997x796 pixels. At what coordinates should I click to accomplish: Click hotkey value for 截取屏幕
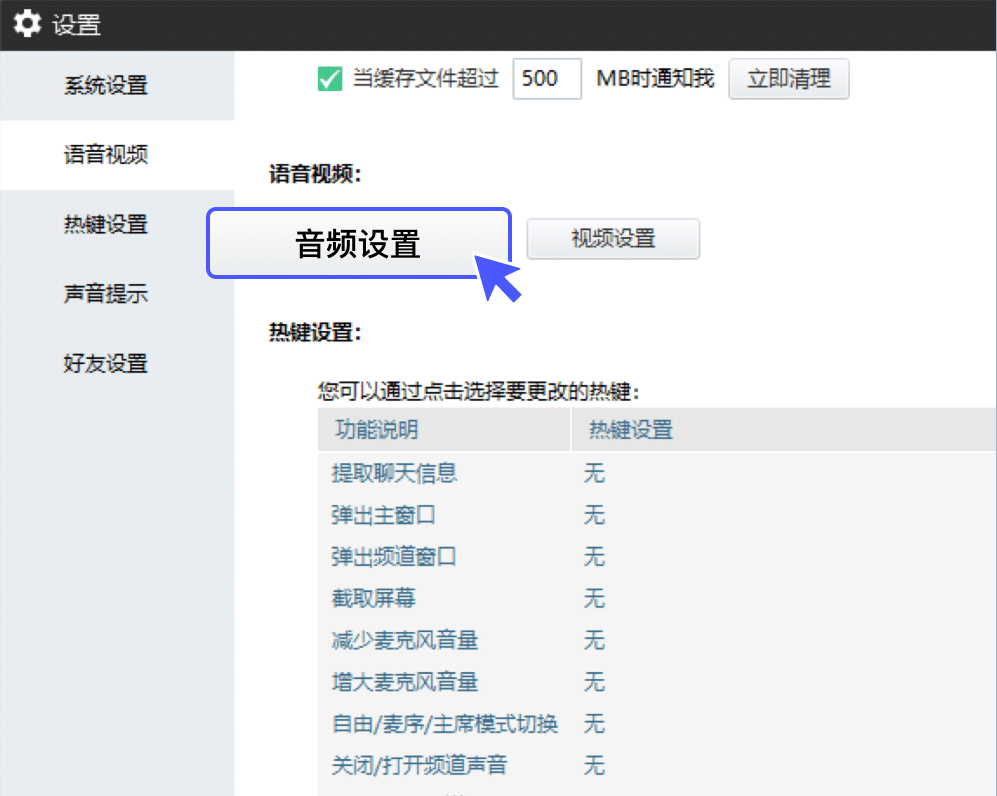click(595, 599)
